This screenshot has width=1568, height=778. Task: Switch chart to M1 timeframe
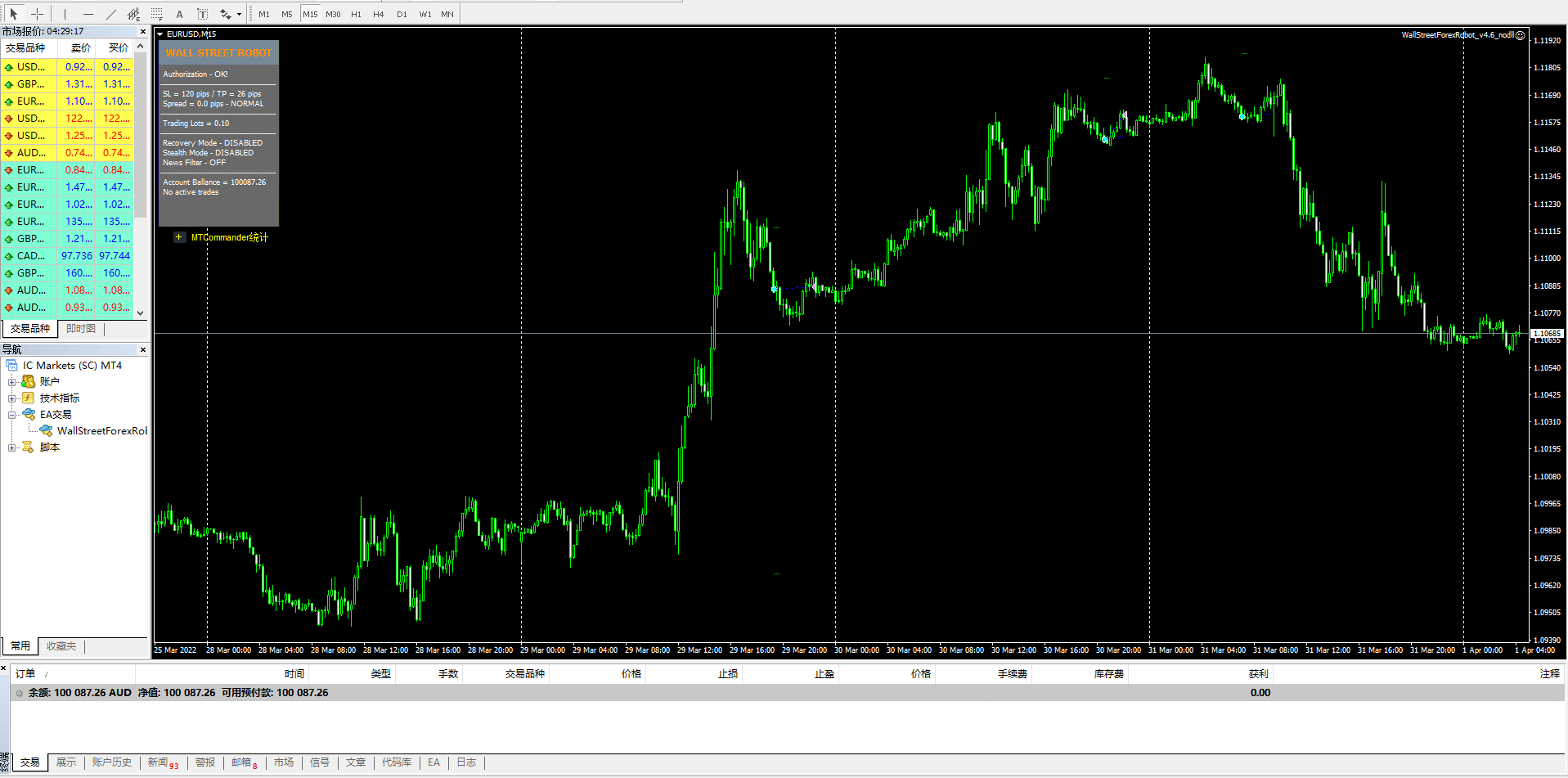tap(264, 14)
